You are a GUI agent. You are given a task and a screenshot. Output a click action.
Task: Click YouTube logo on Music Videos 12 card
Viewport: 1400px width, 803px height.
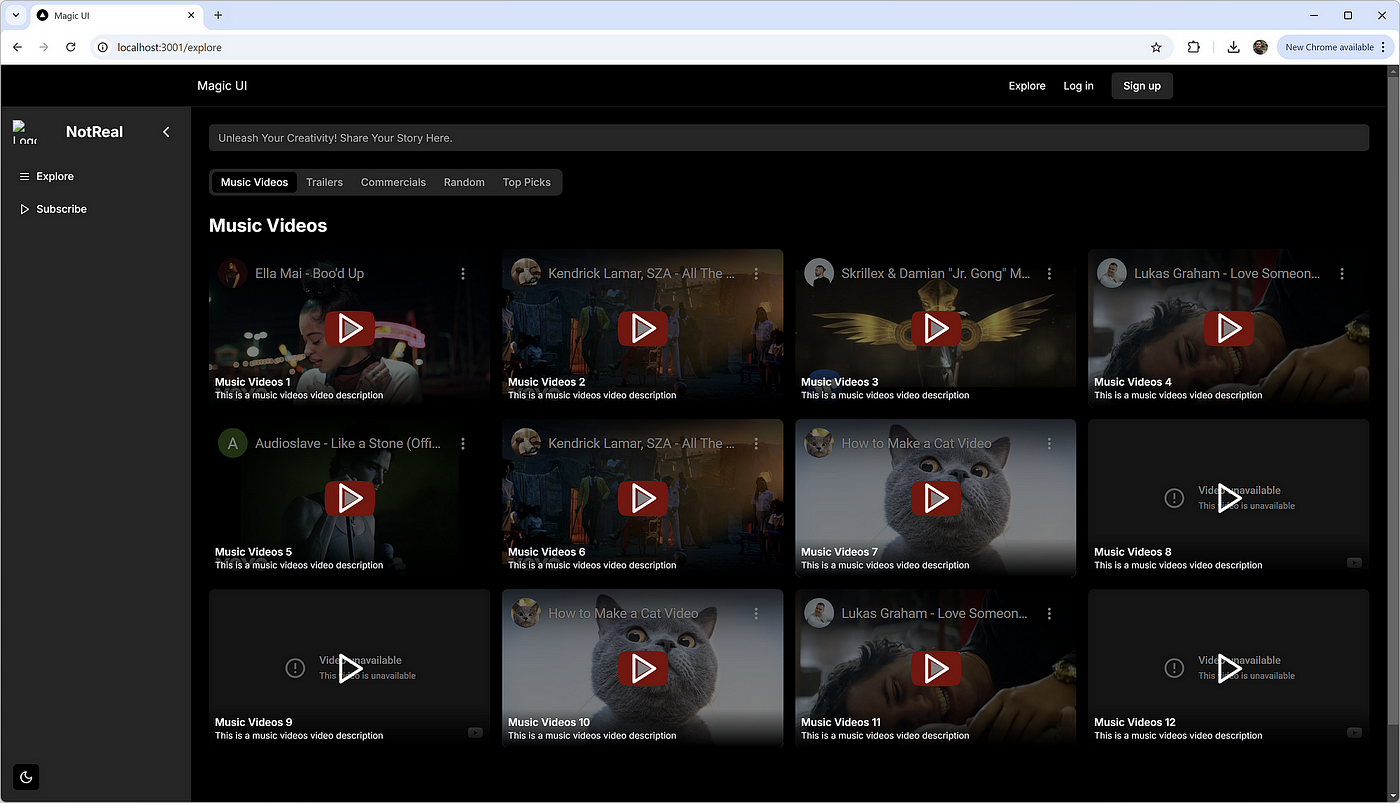click(1354, 732)
